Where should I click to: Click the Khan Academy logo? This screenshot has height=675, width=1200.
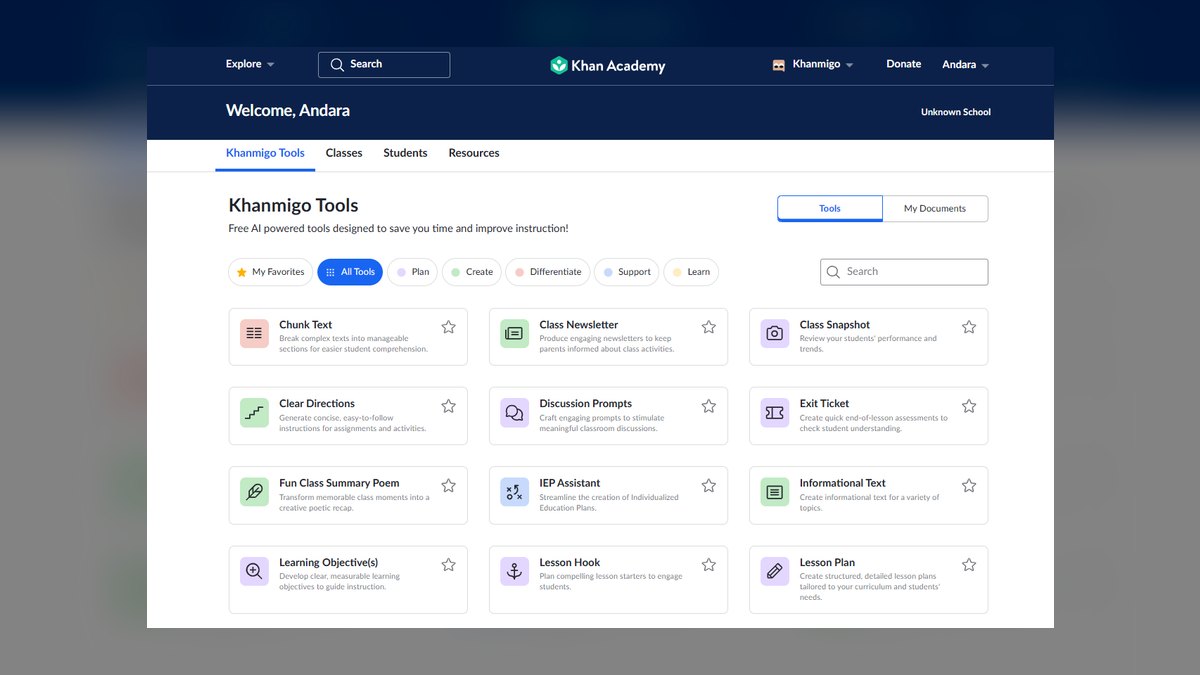coord(607,65)
